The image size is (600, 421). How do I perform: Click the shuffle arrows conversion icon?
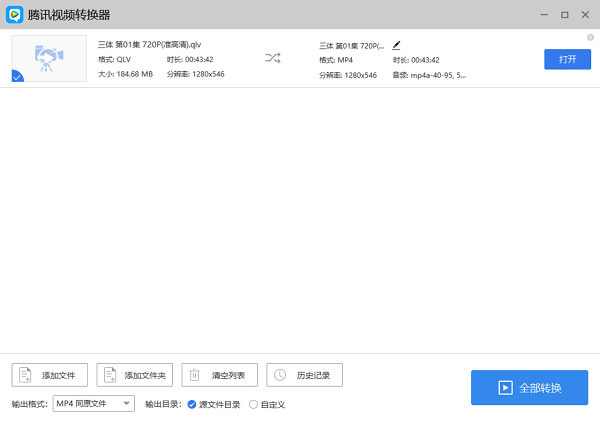(x=273, y=59)
